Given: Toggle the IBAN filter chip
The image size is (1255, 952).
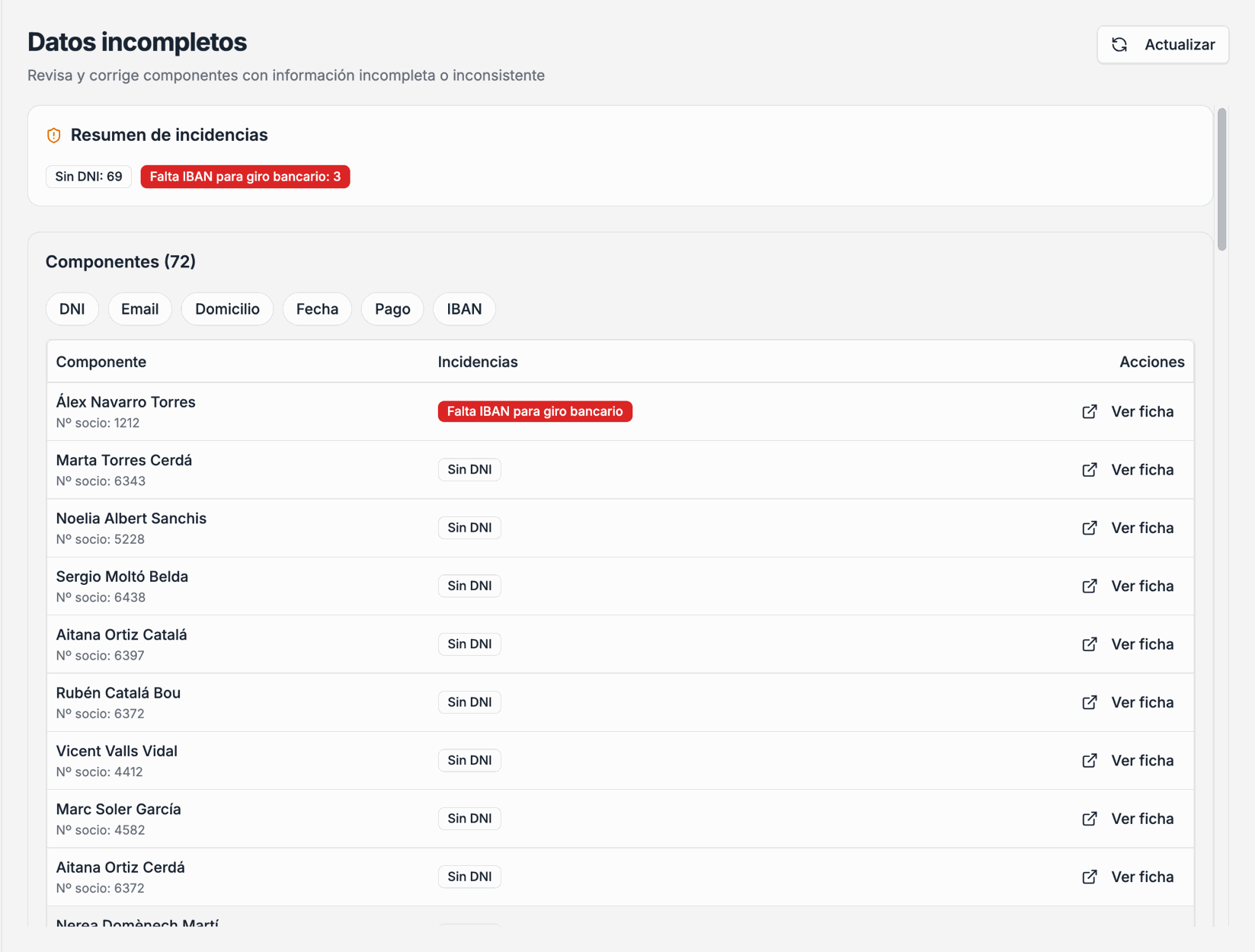Looking at the screenshot, I should 464,309.
